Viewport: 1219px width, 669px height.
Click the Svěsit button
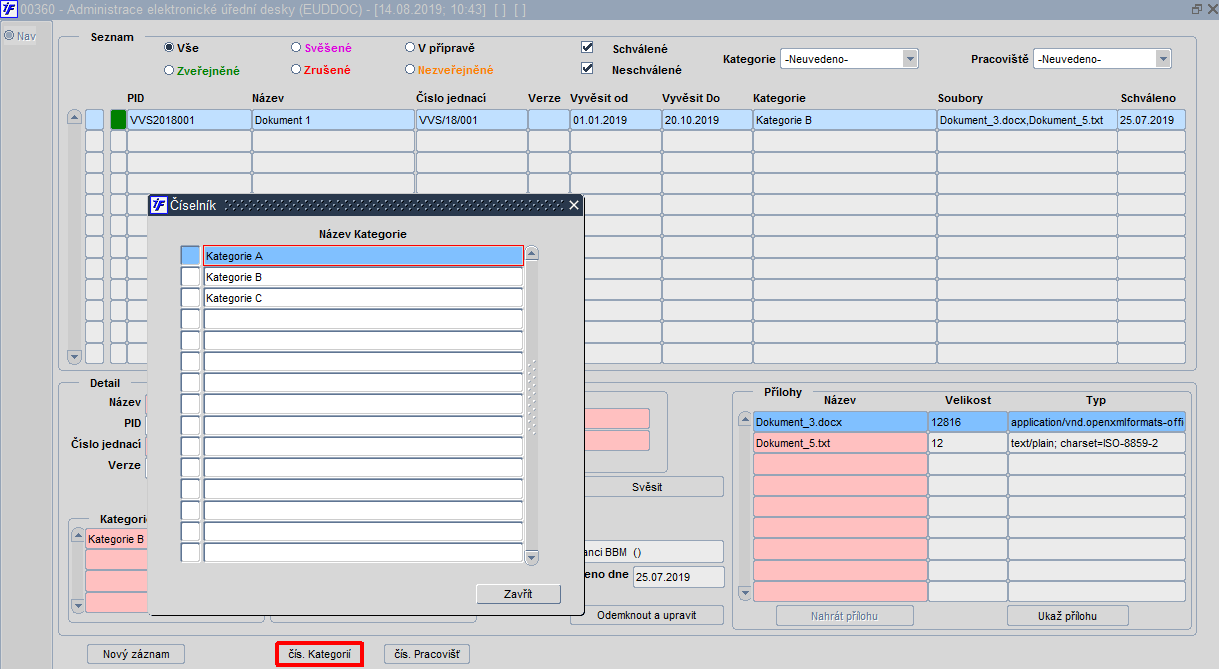tap(647, 487)
